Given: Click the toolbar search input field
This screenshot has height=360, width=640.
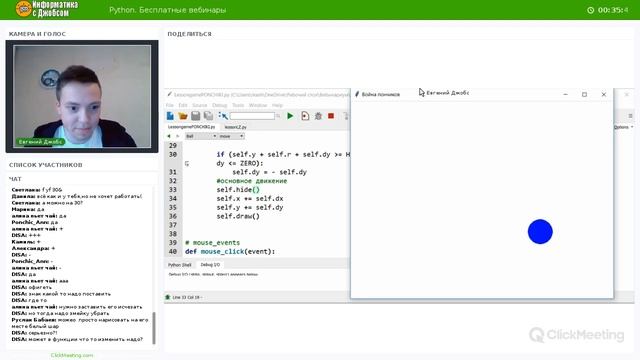Looking at the screenshot, I should click(252, 116).
